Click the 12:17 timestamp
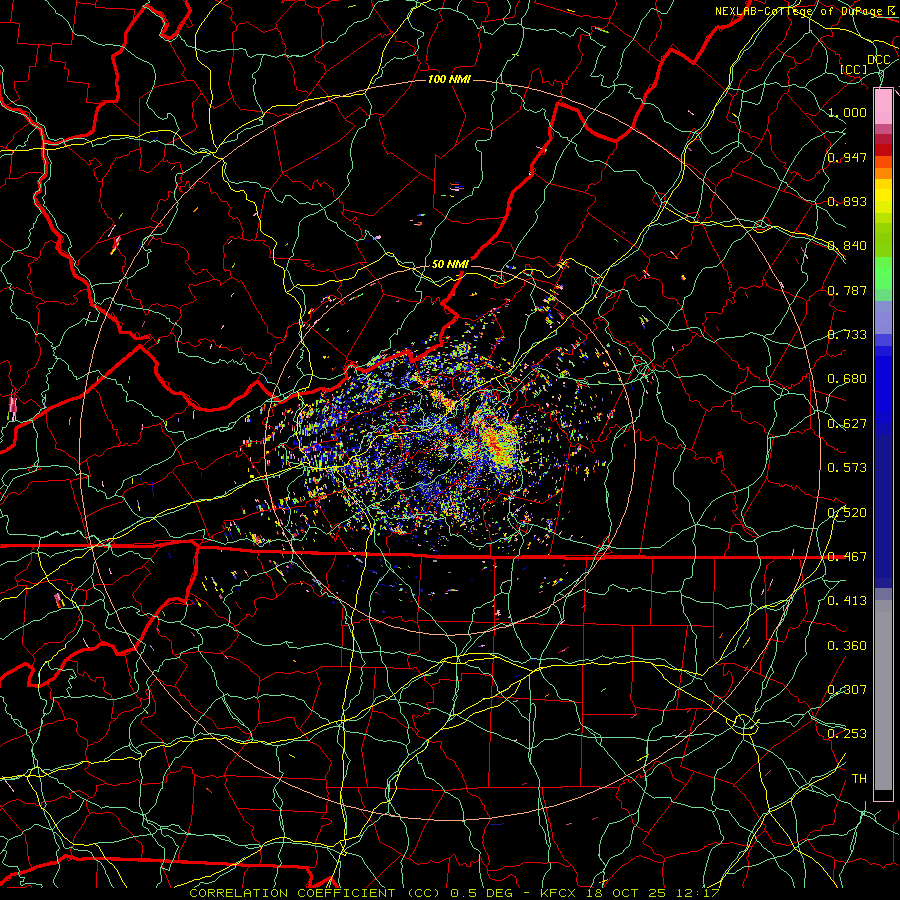900x900 pixels. click(x=699, y=893)
